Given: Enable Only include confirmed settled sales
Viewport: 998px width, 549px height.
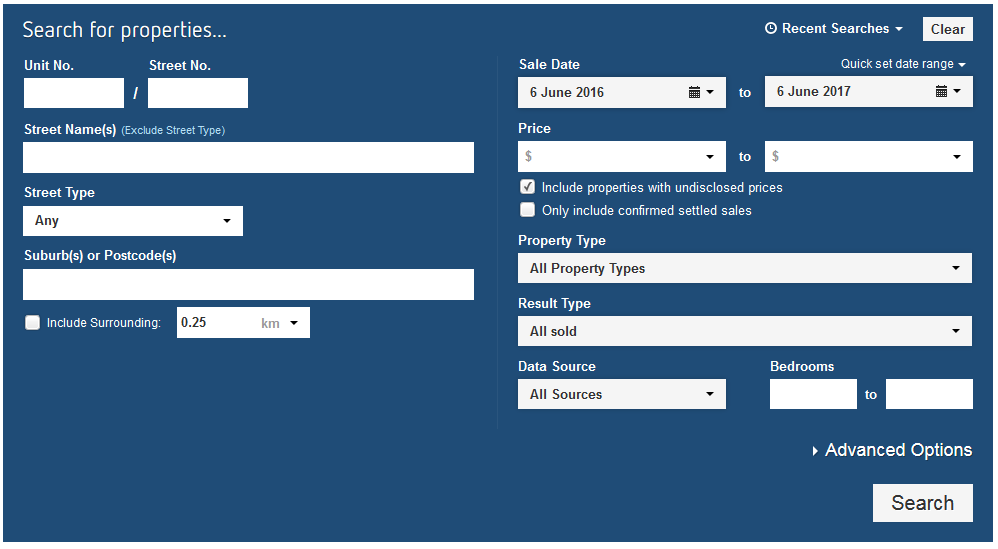Looking at the screenshot, I should (x=527, y=210).
